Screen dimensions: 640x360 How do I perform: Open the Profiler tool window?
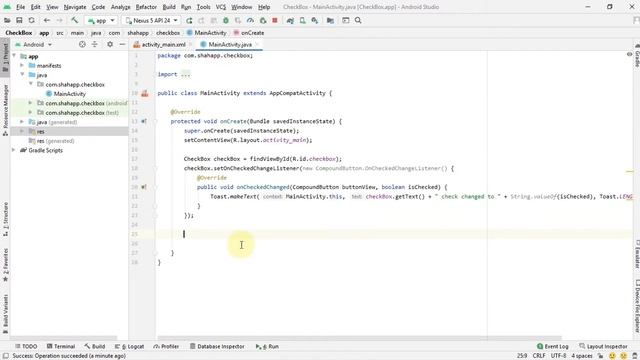166,346
